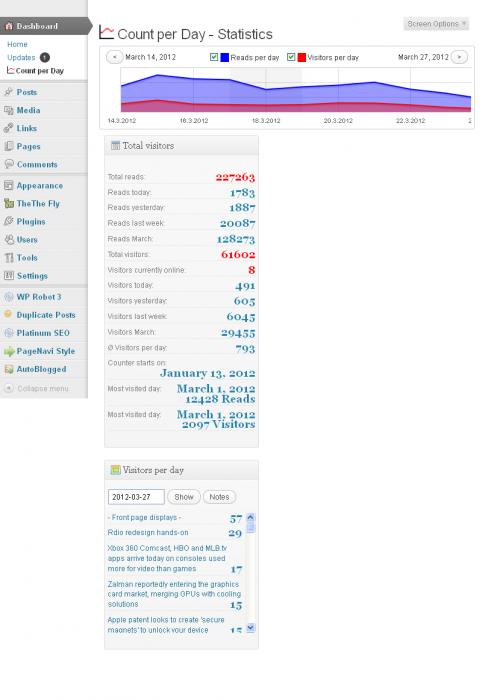Open the Count per Day submenu item

(39, 71)
